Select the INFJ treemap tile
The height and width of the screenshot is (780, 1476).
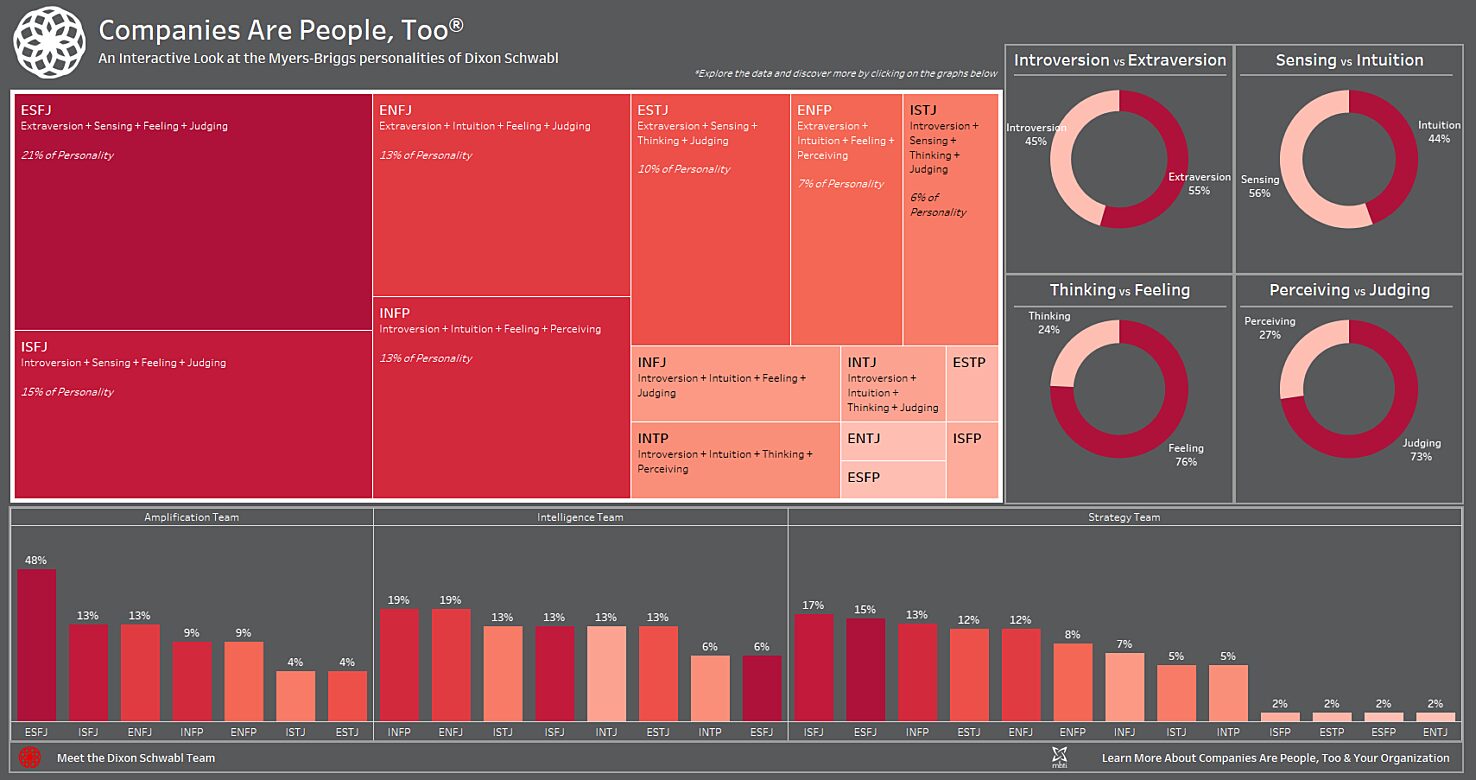tap(736, 384)
